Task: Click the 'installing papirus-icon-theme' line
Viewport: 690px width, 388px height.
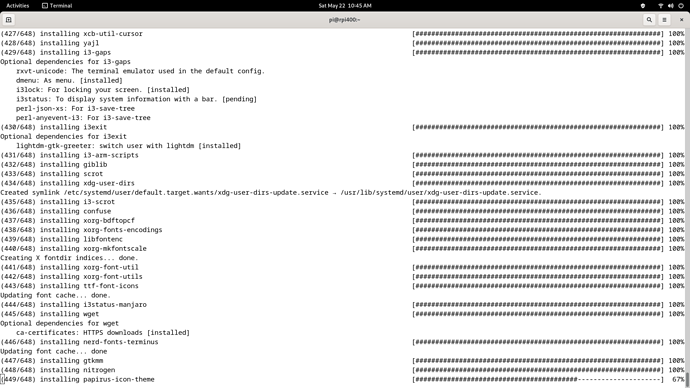Action: (x=77, y=379)
